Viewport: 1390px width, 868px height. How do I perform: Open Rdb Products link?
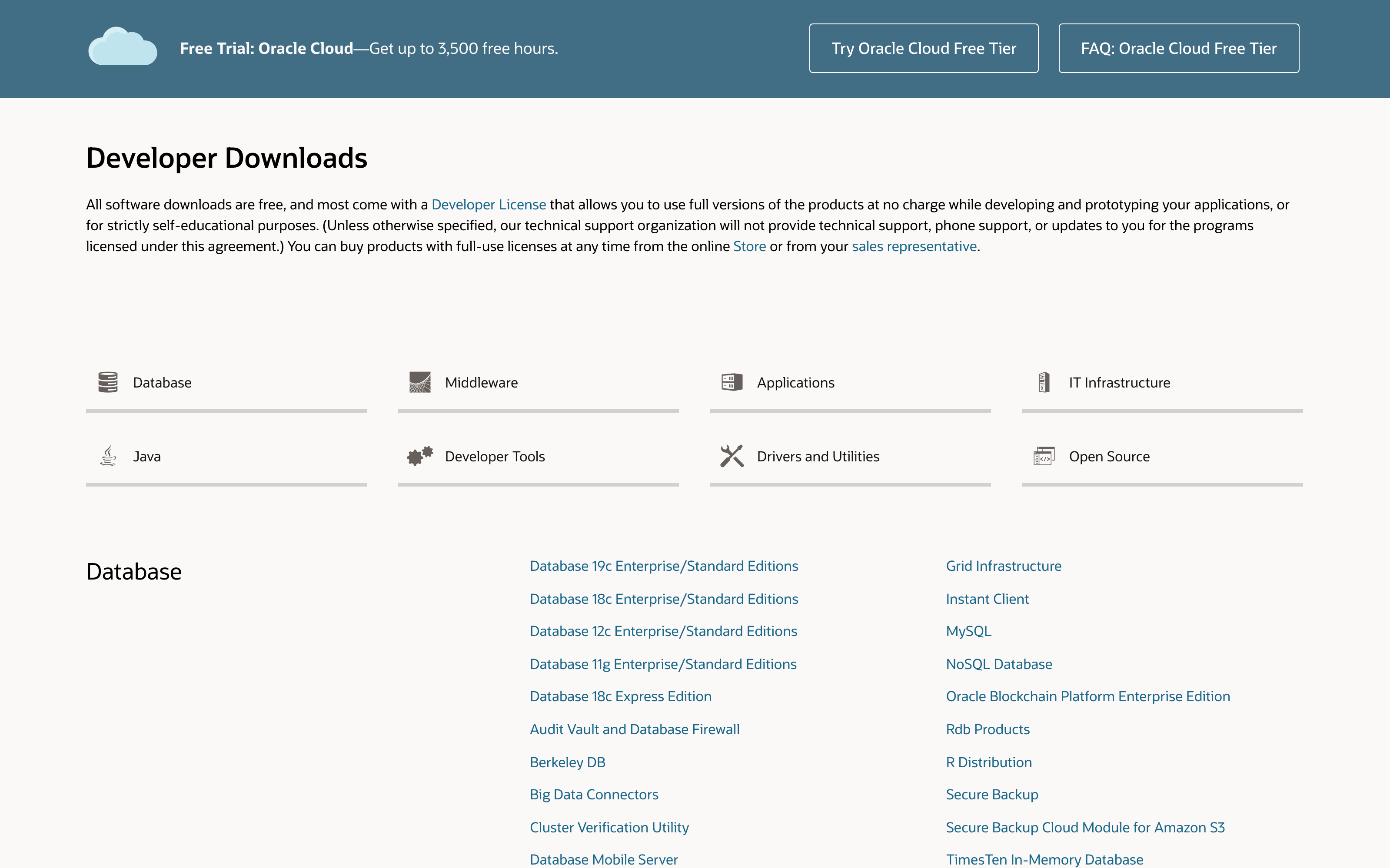click(988, 729)
